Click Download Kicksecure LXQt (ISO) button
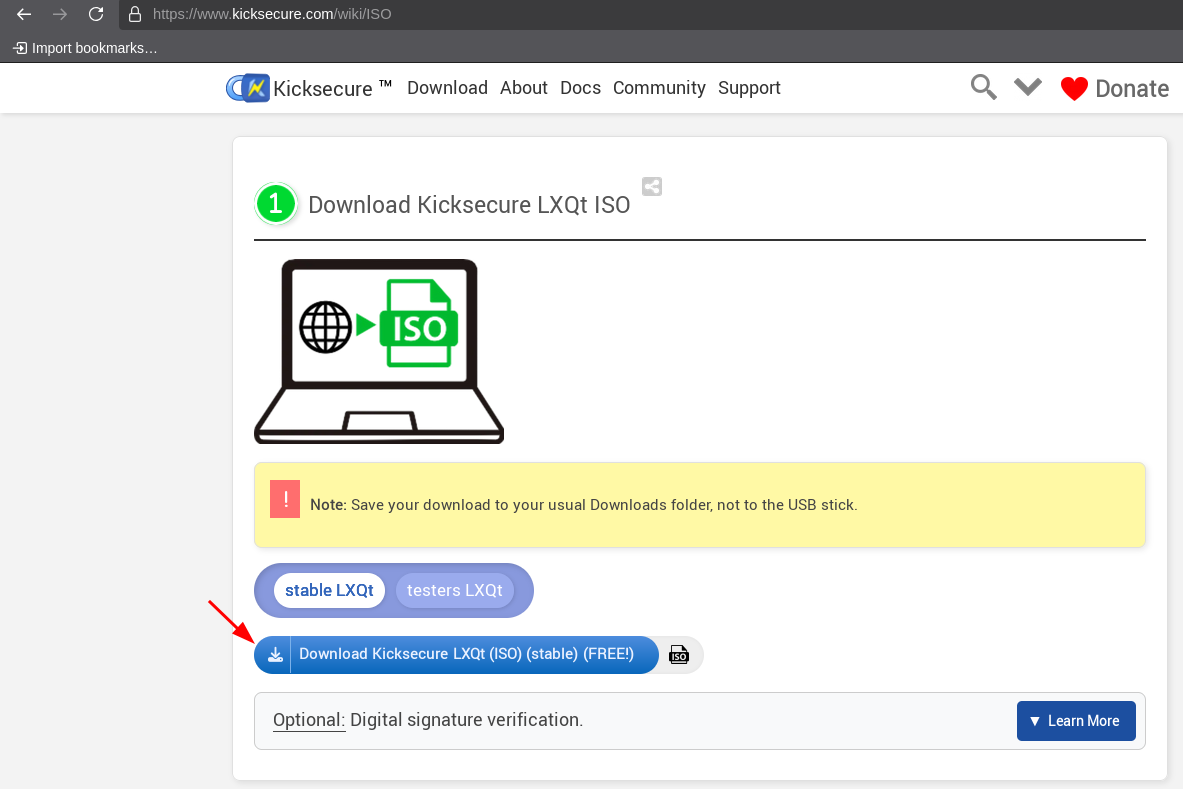The height and width of the screenshot is (789, 1183). [x=466, y=654]
